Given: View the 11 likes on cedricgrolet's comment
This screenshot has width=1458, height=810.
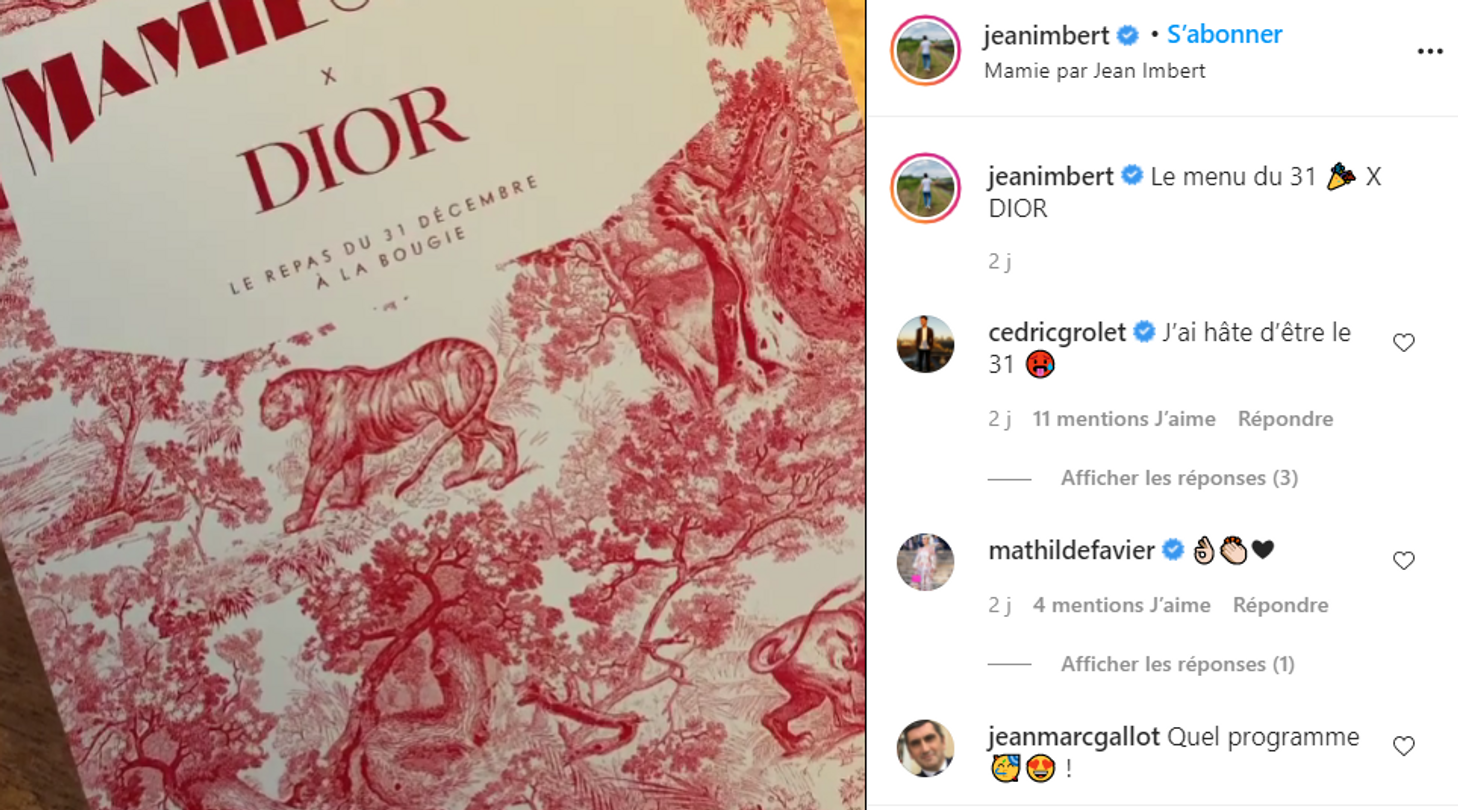Looking at the screenshot, I should pyautogui.click(x=1124, y=419).
